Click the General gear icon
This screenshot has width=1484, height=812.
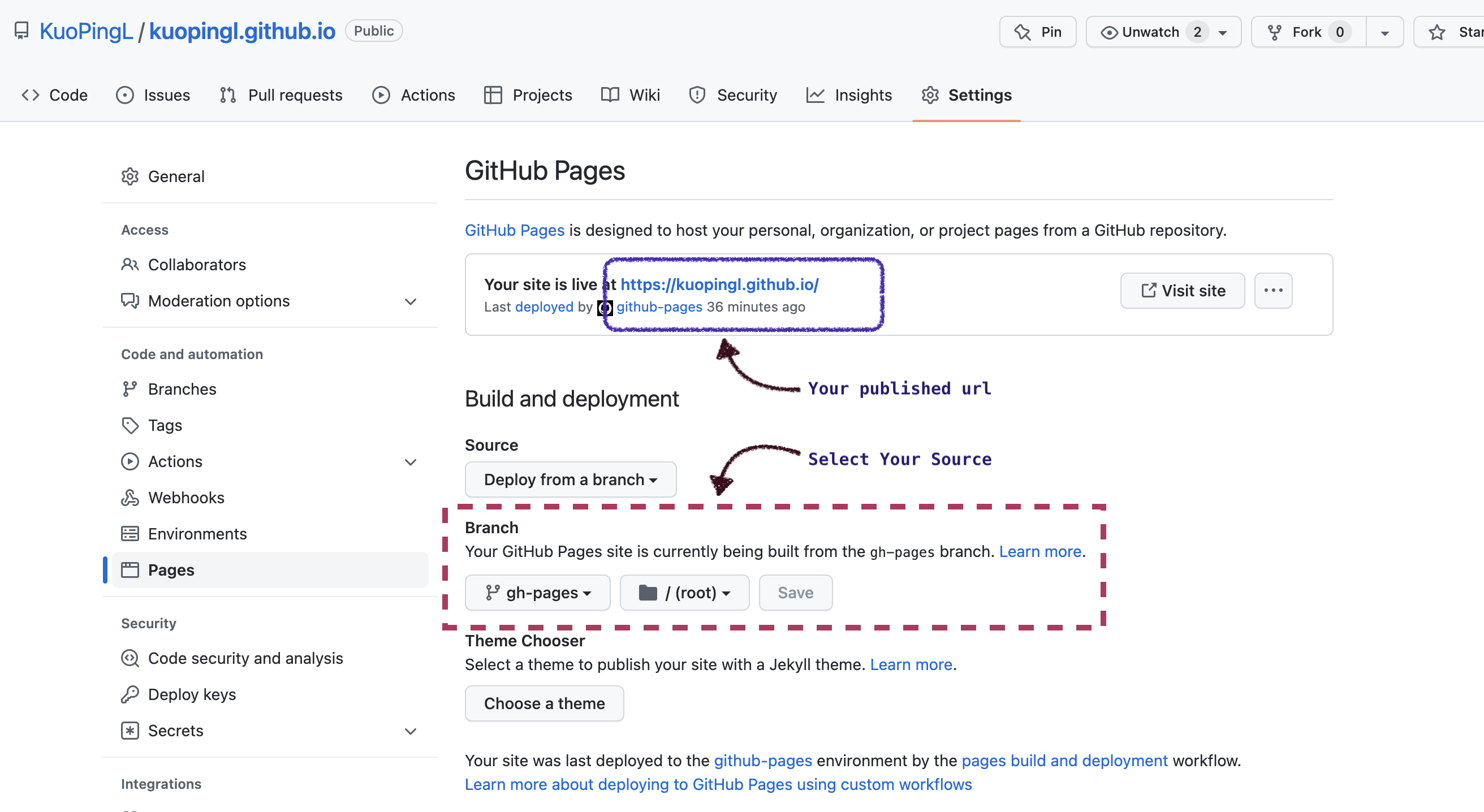(130, 176)
